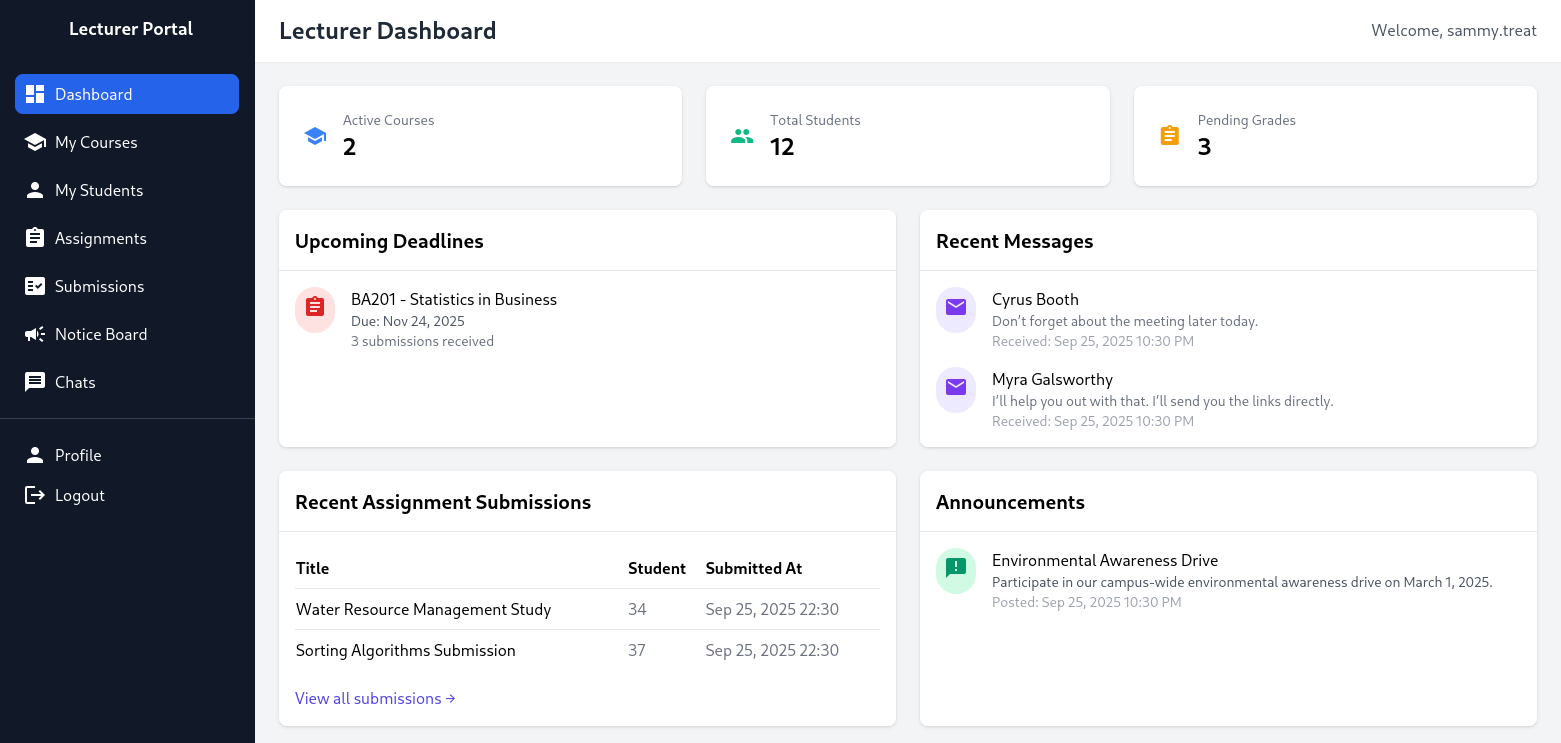Open the Profile menu item
Viewport: 1561px width, 743px height.
(78, 455)
